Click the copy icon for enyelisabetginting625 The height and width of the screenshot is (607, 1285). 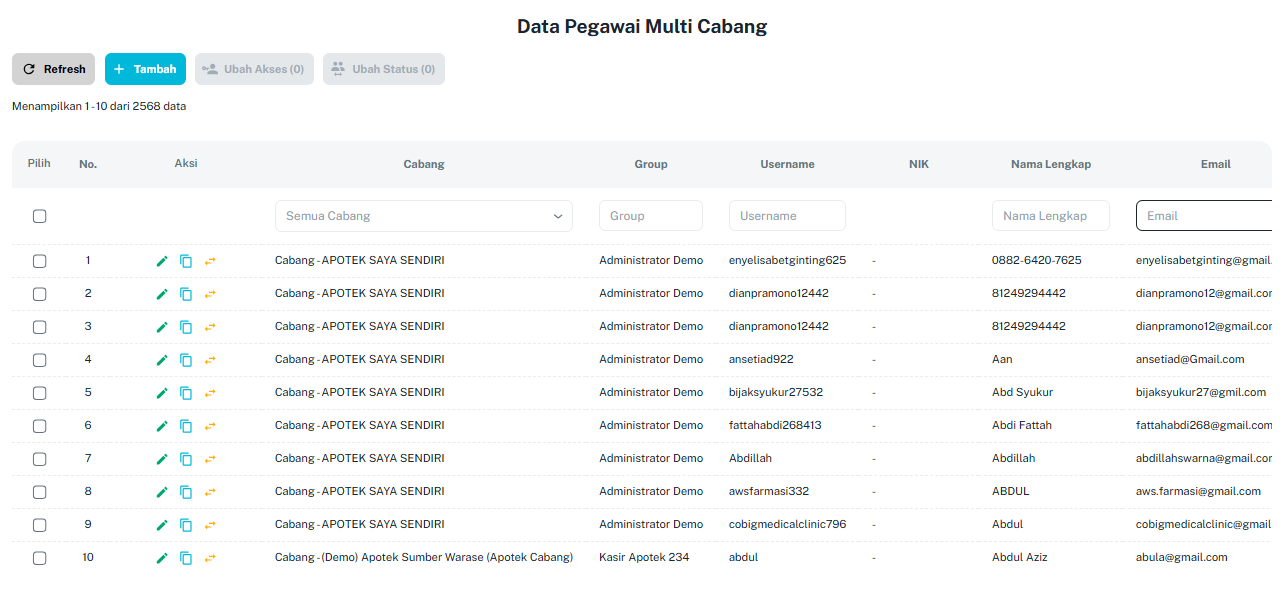[x=186, y=261]
